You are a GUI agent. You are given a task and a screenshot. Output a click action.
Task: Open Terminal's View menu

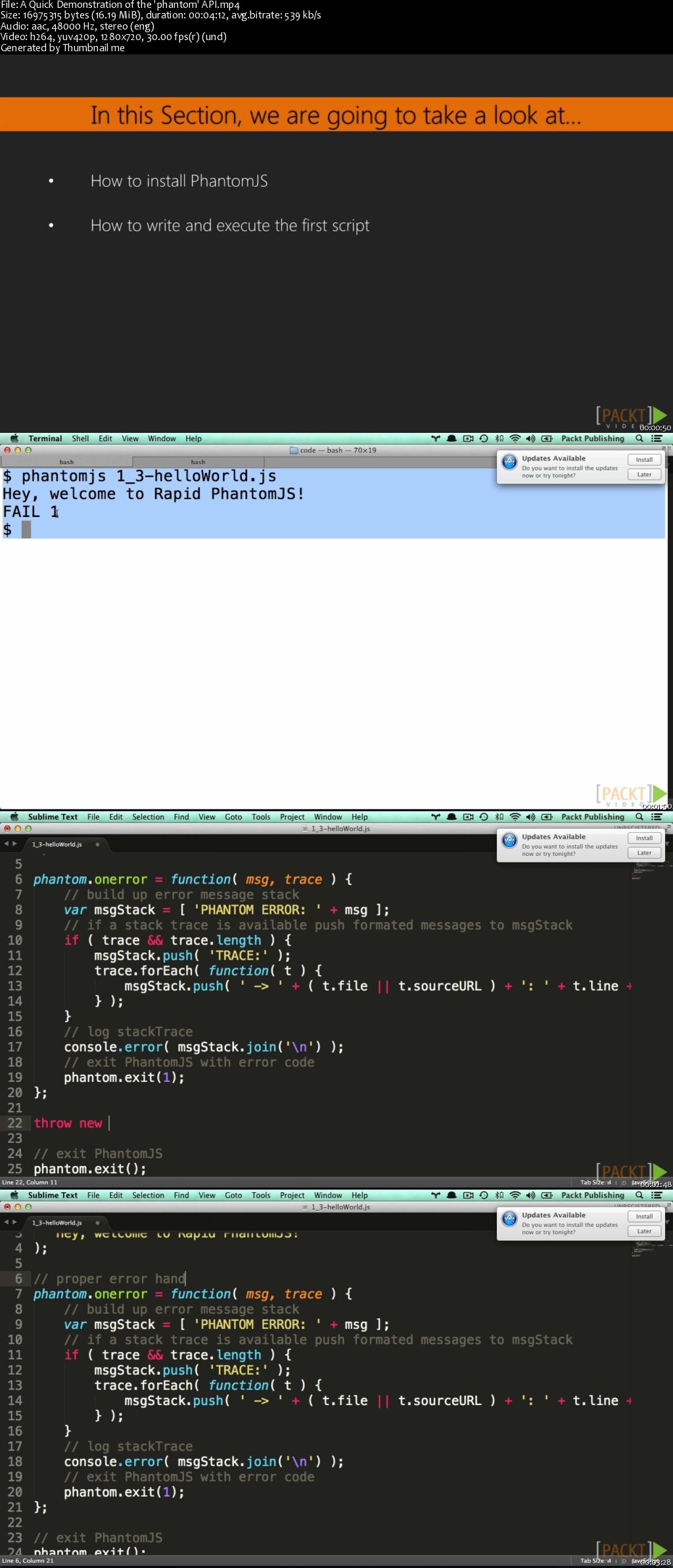(130, 438)
